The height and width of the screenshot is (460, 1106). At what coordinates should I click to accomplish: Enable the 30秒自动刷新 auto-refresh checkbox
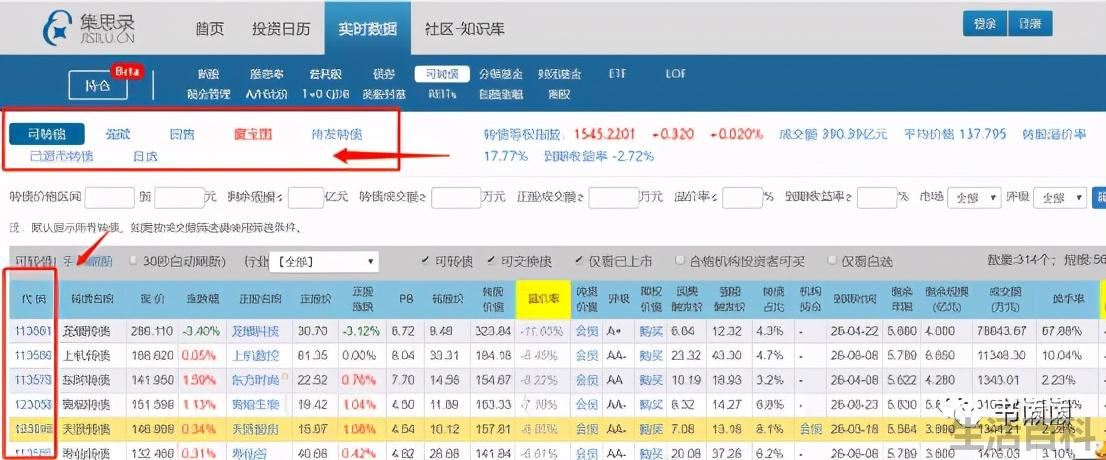pyautogui.click(x=134, y=261)
